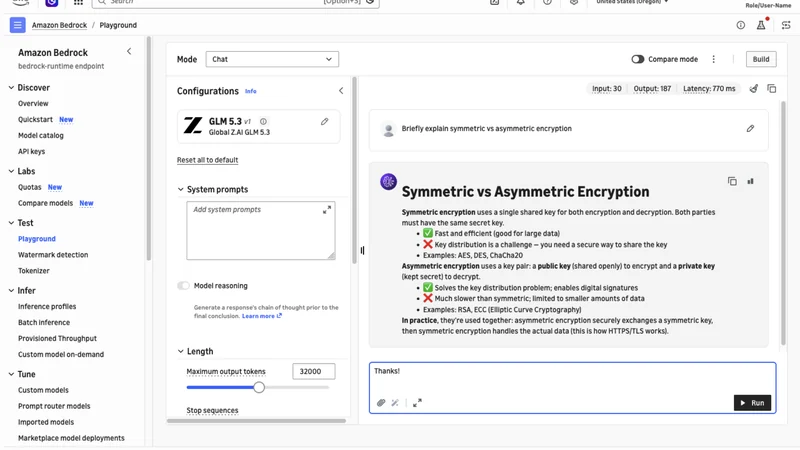Screen dimensions: 800x450
Task: Click the GLM Z model logo
Action: tap(193, 126)
